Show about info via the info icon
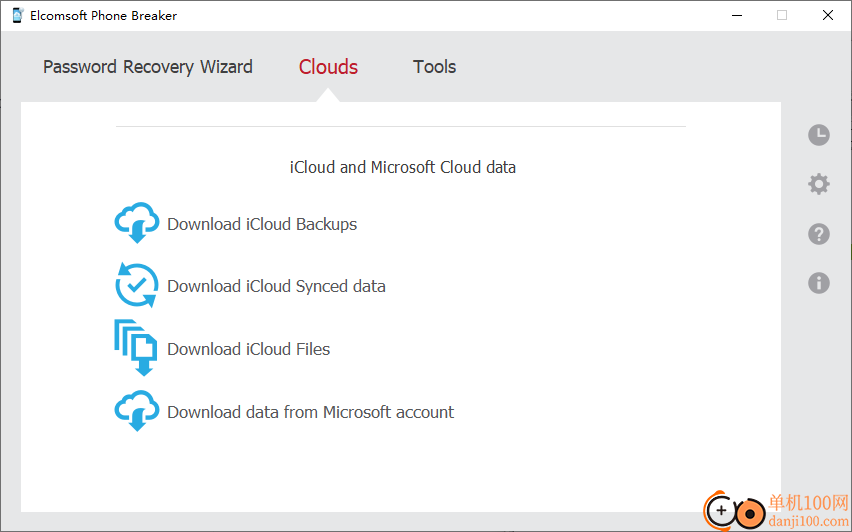The image size is (852, 532). 819,283
